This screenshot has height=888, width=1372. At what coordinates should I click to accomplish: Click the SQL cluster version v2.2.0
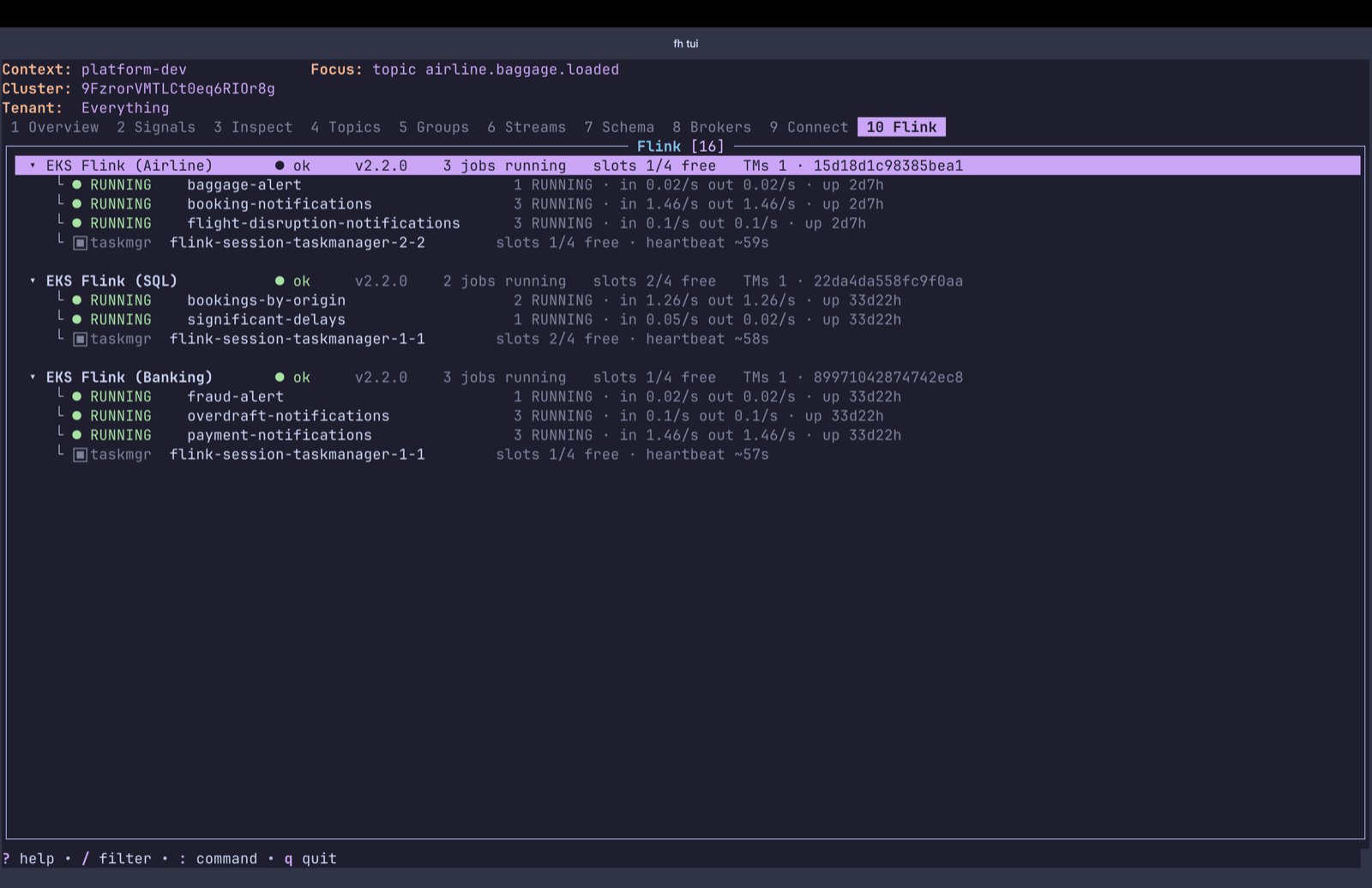pyautogui.click(x=382, y=281)
